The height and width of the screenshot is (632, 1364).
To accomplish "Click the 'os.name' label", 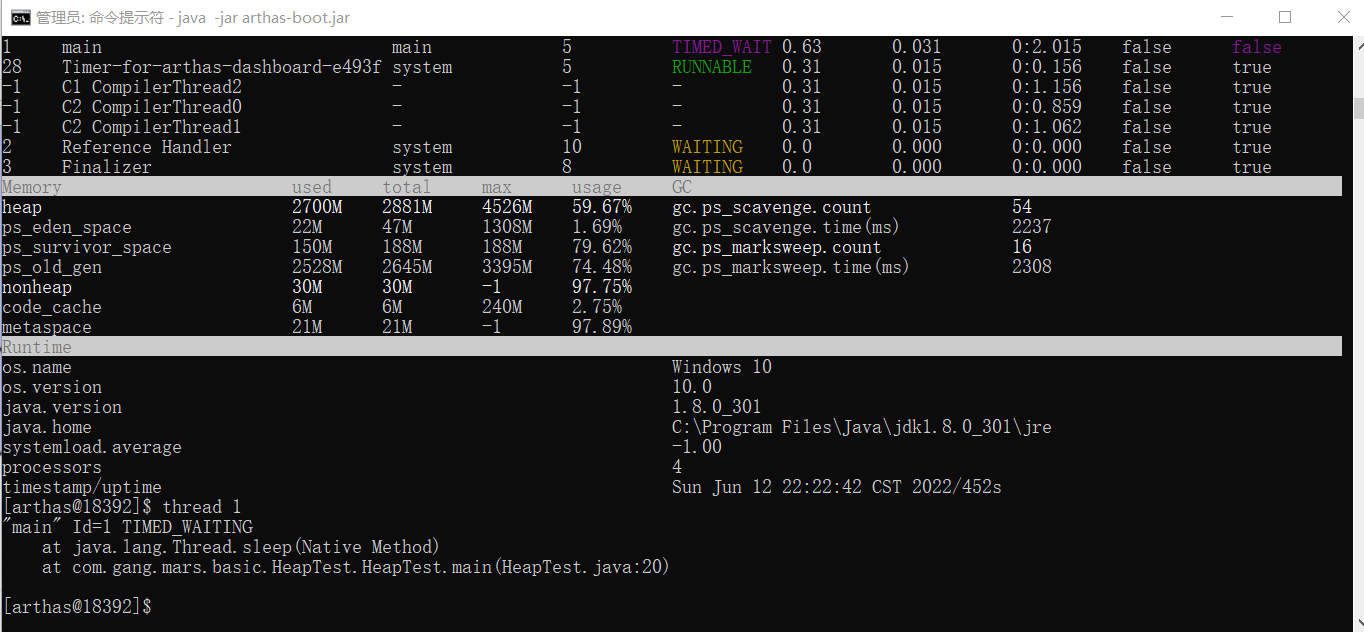I will [37, 367].
